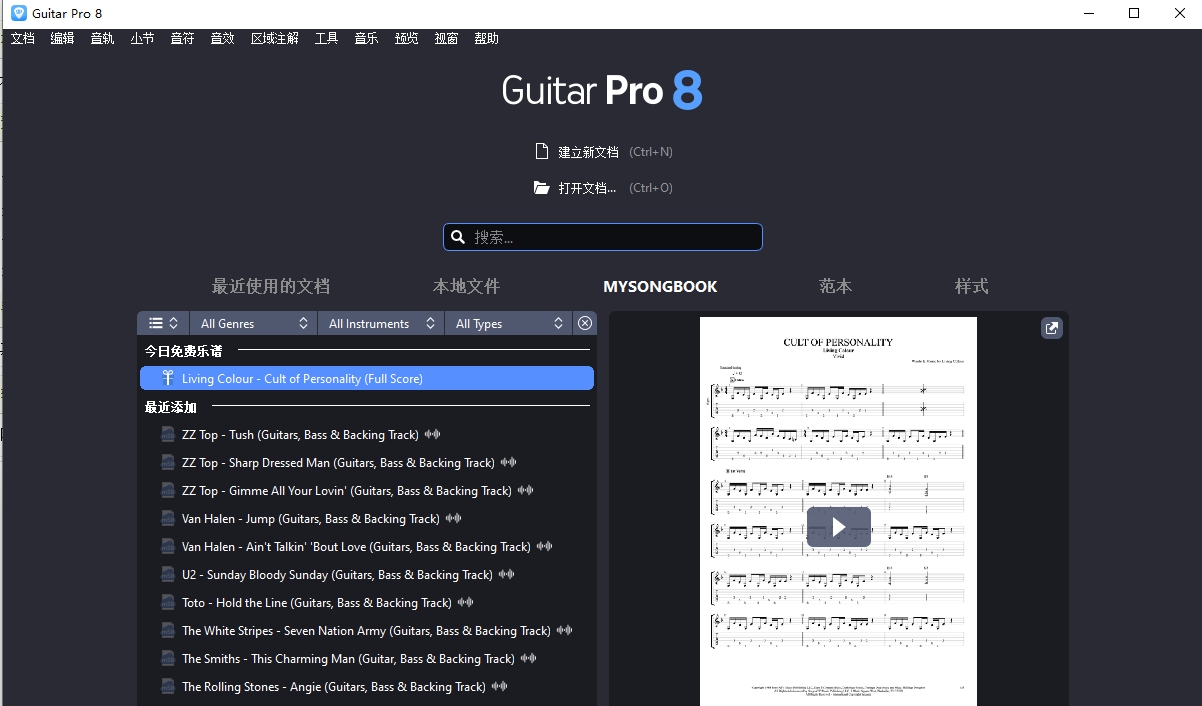
Task: Click the clef icon on today's free tab
Action: tap(166, 378)
